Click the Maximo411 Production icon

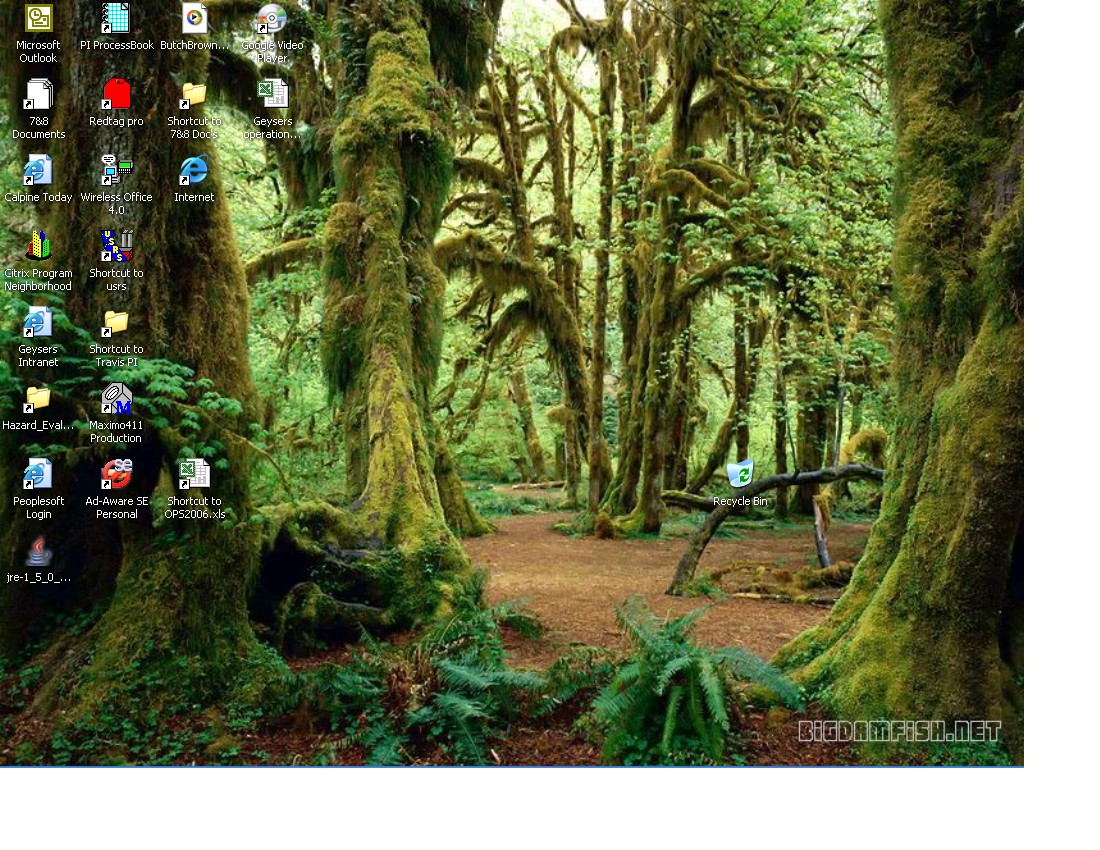pyautogui.click(x=116, y=399)
